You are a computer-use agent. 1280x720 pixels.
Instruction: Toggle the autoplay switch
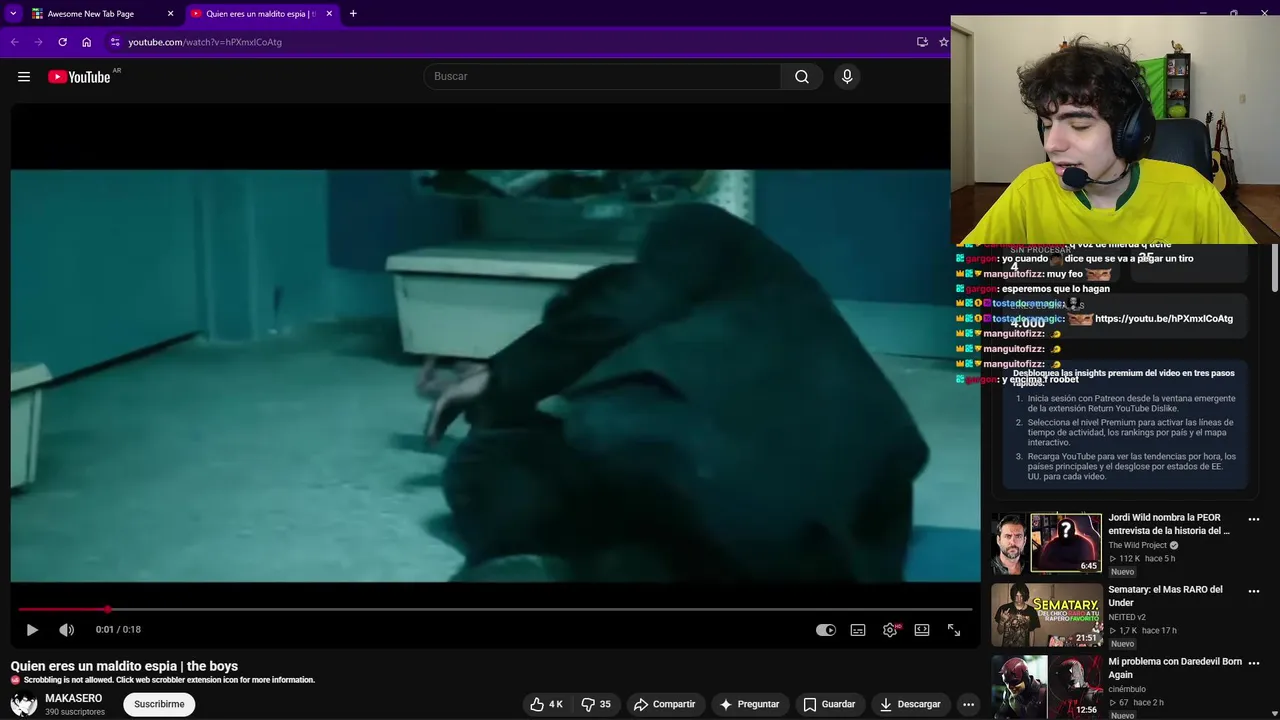coord(826,630)
